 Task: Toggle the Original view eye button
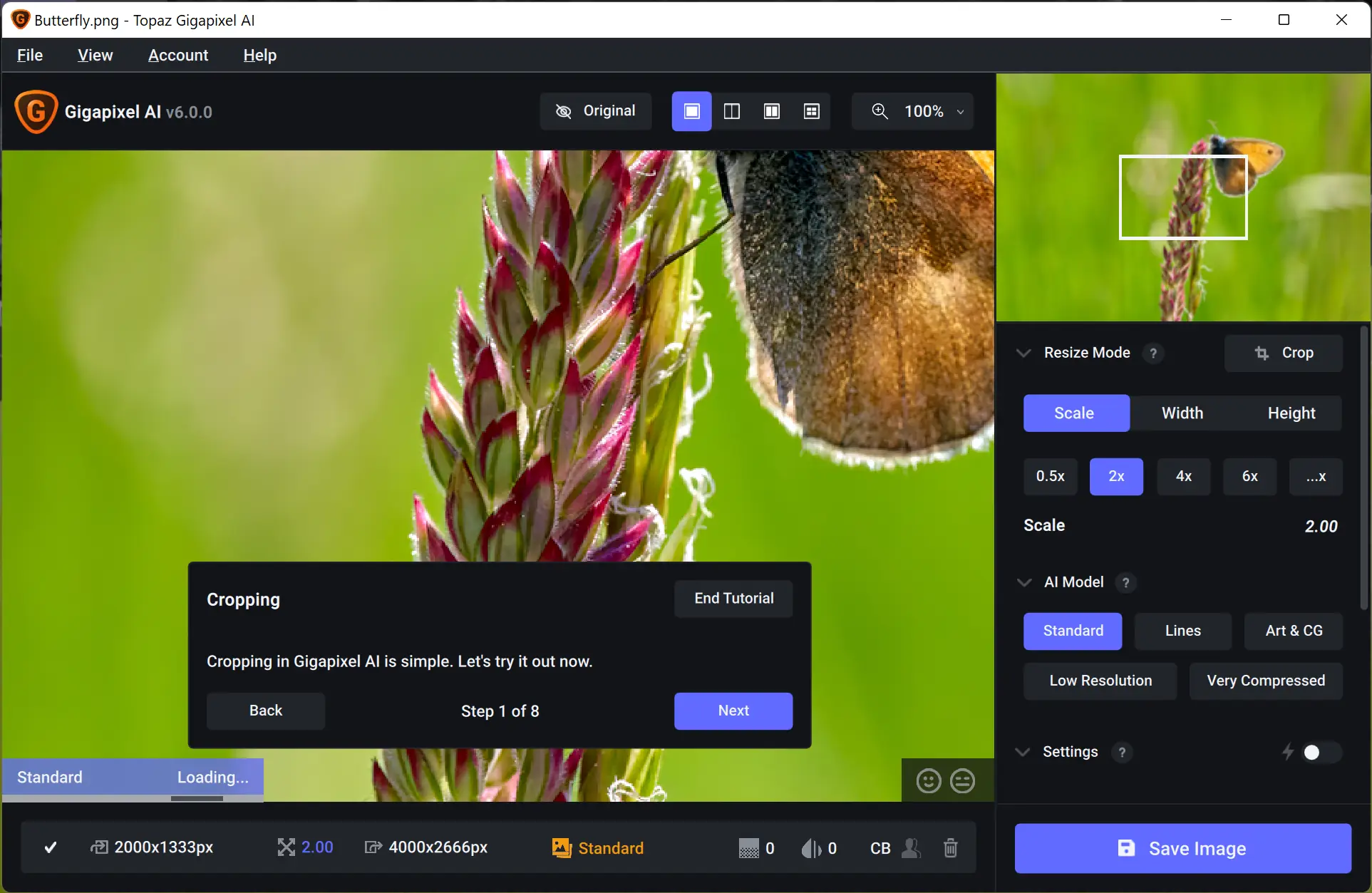pos(596,111)
